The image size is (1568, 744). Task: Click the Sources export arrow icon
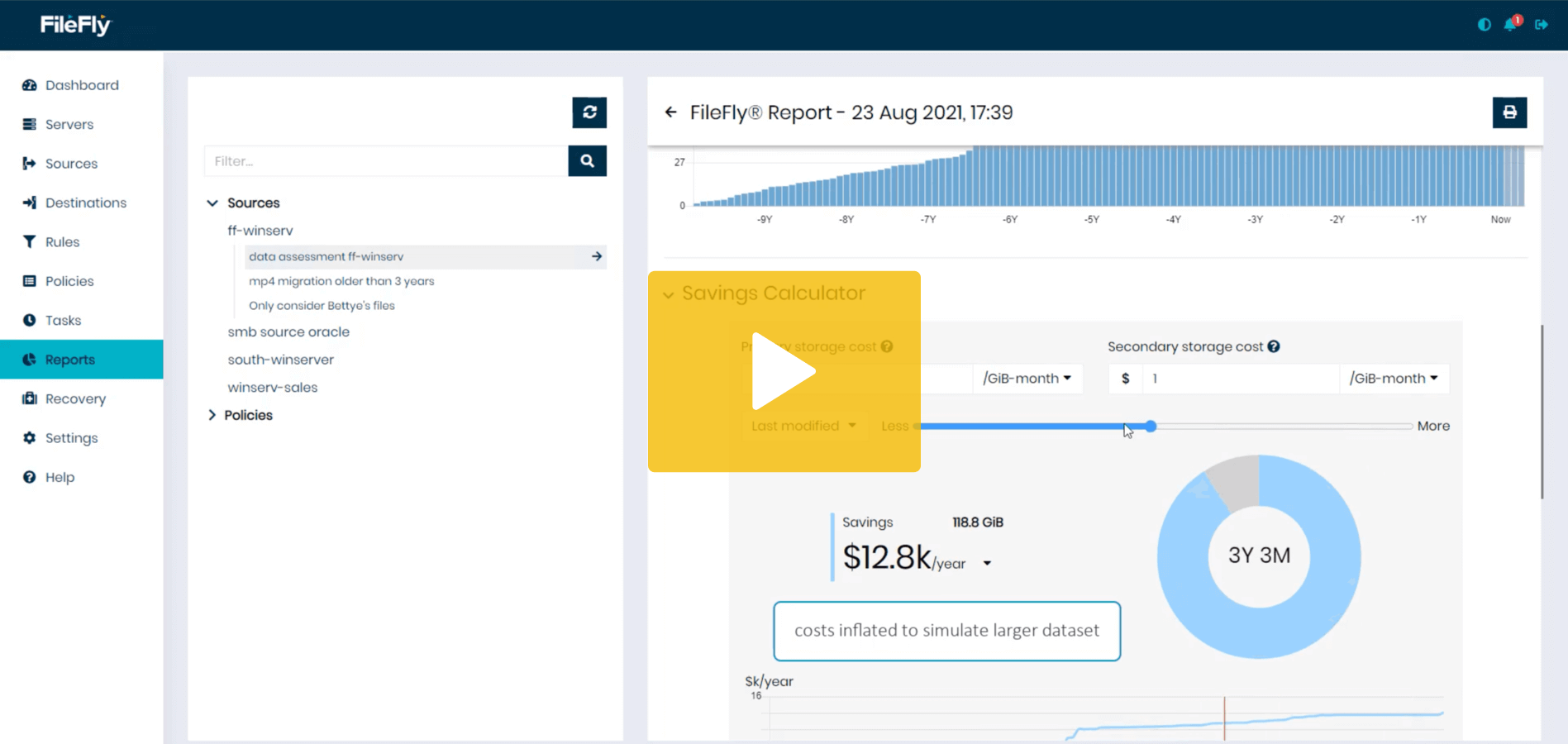point(30,164)
